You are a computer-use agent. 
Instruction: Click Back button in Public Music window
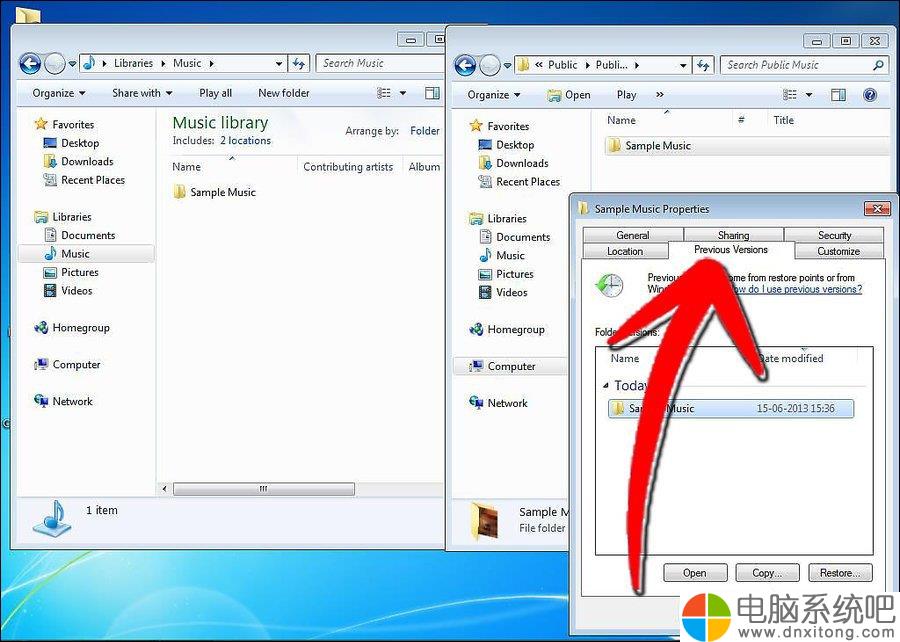tap(465, 65)
